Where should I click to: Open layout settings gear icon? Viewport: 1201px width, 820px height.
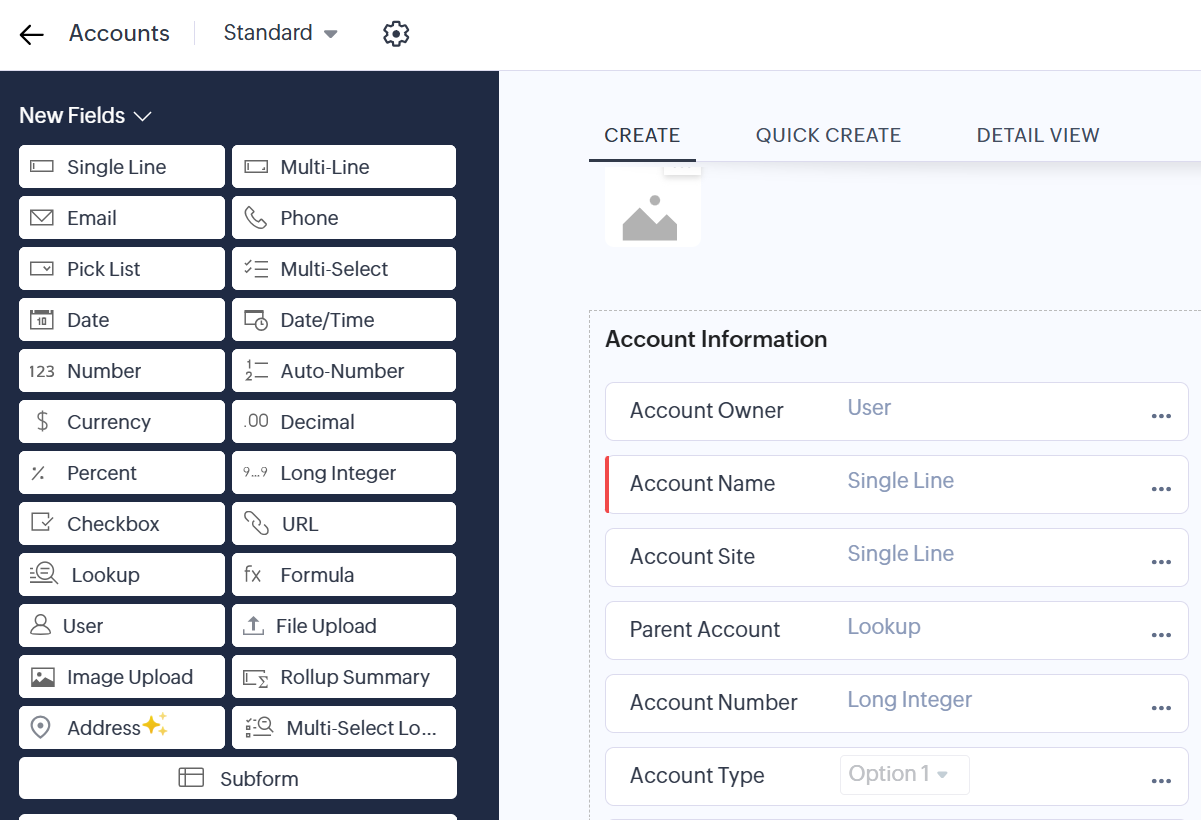[396, 34]
